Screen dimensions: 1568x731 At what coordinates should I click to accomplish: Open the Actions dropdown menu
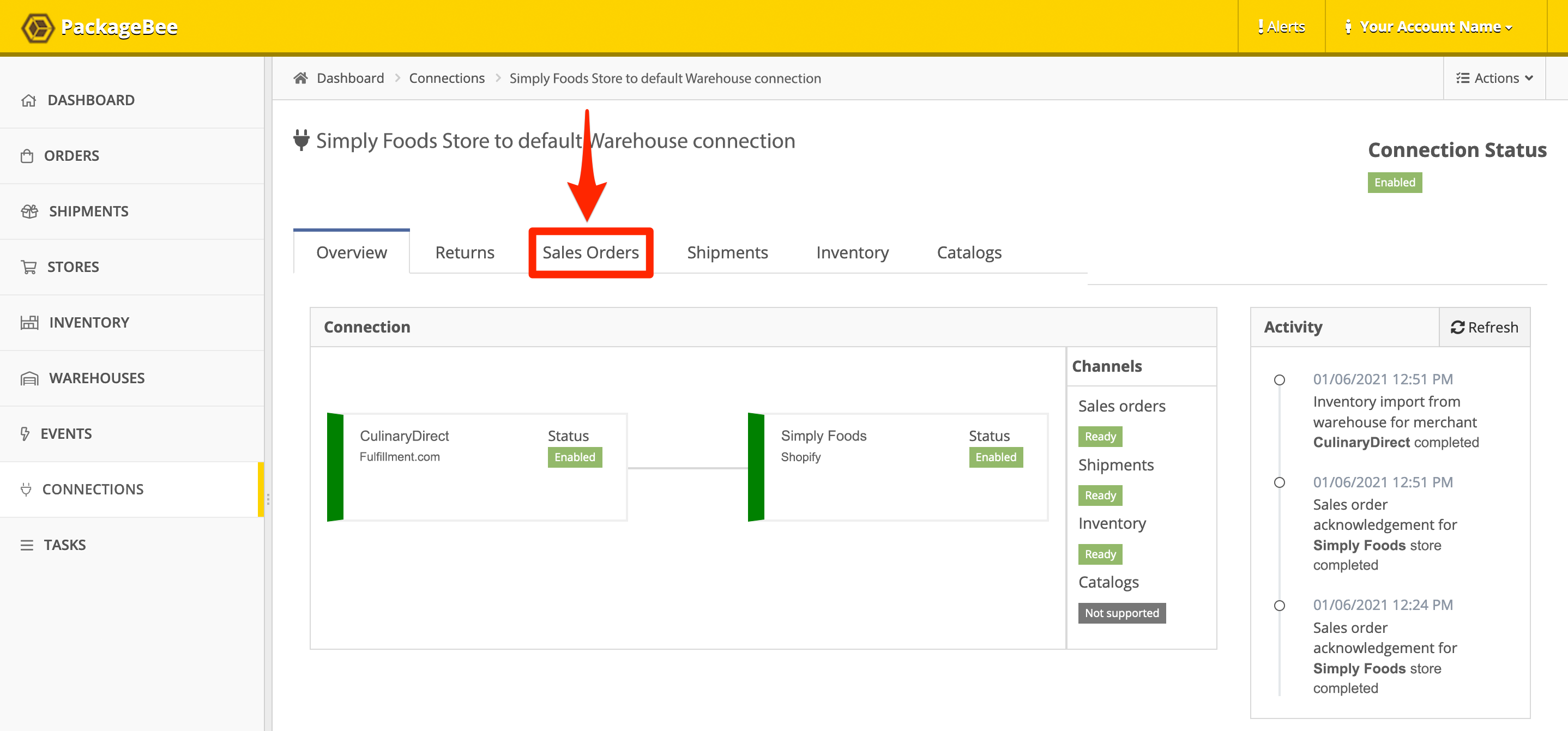1494,78
